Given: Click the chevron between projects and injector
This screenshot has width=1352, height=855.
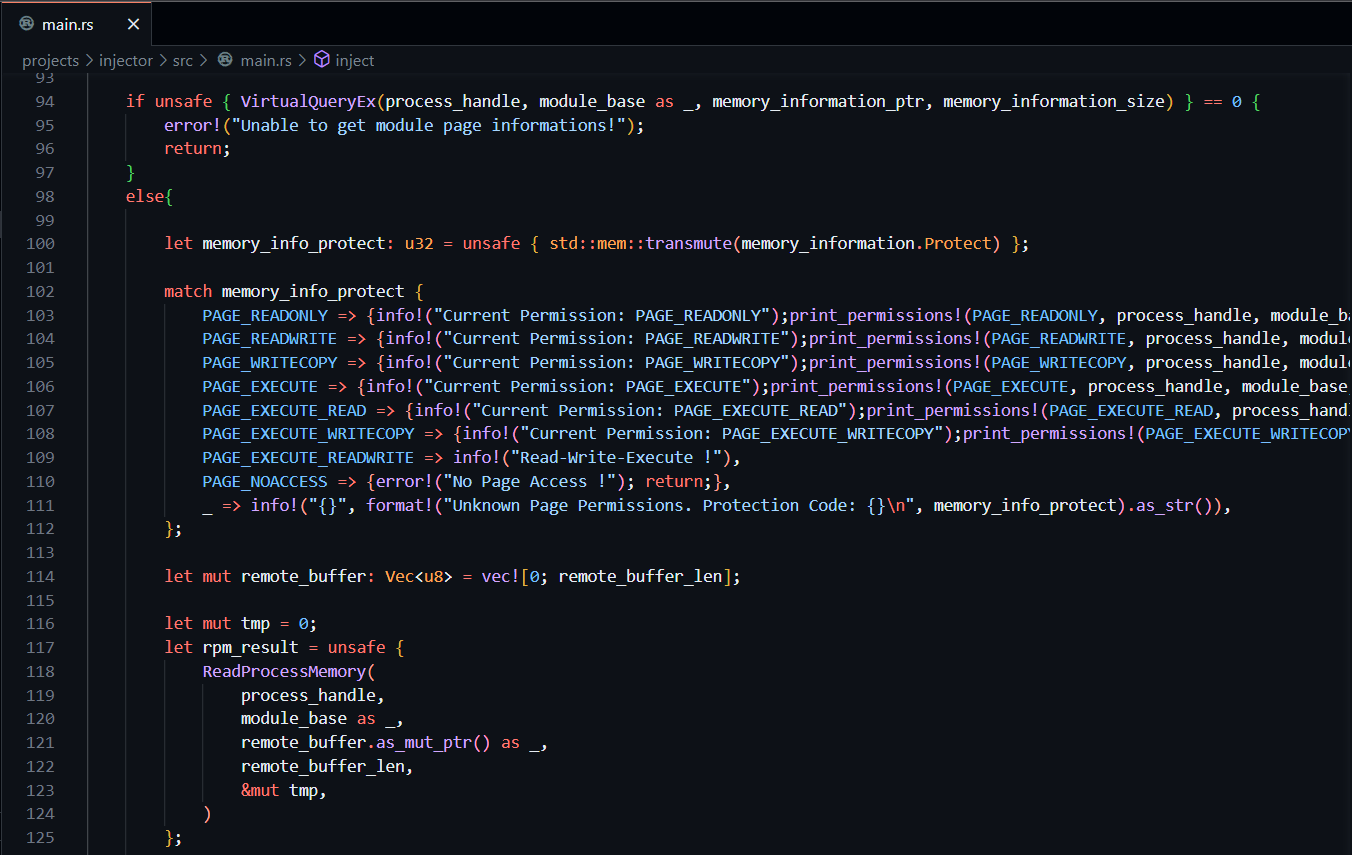Looking at the screenshot, I should coord(89,60).
